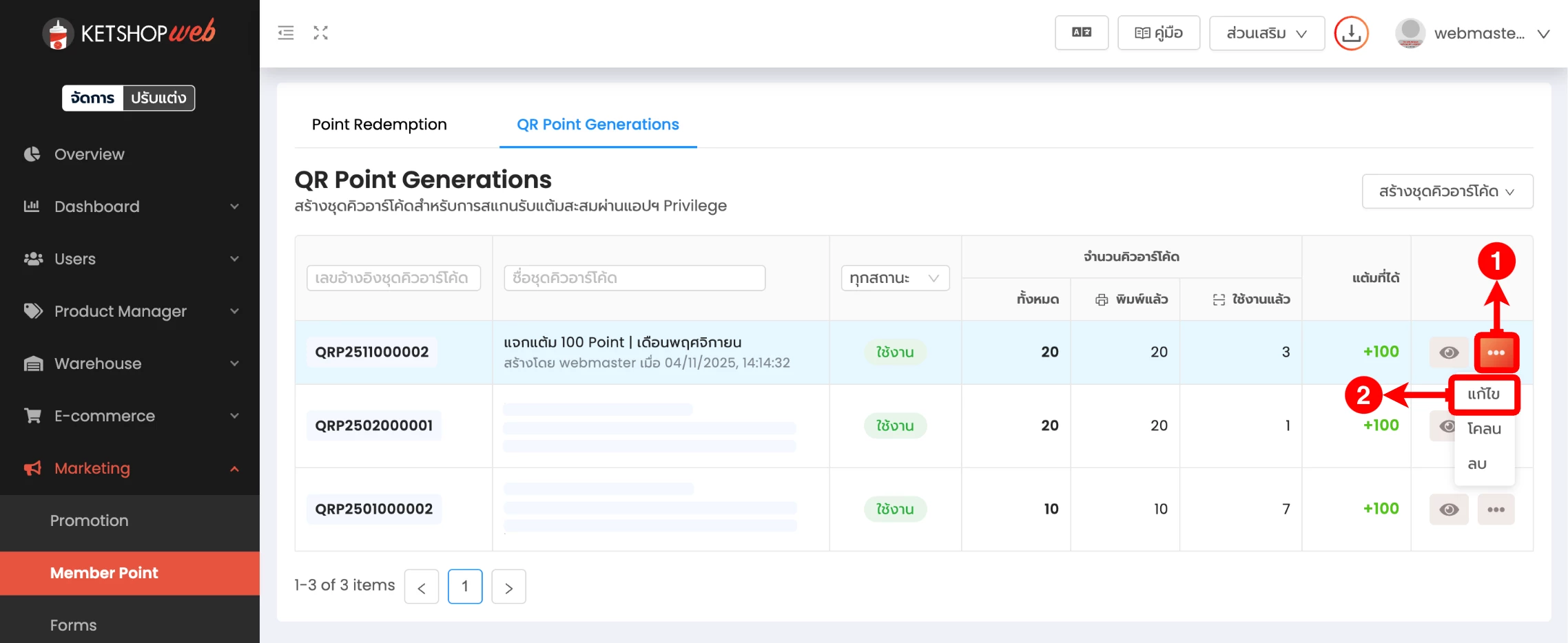The width and height of the screenshot is (1568, 643).
Task: Switch to ปรับแต่ง mode toggle
Action: pos(158,98)
